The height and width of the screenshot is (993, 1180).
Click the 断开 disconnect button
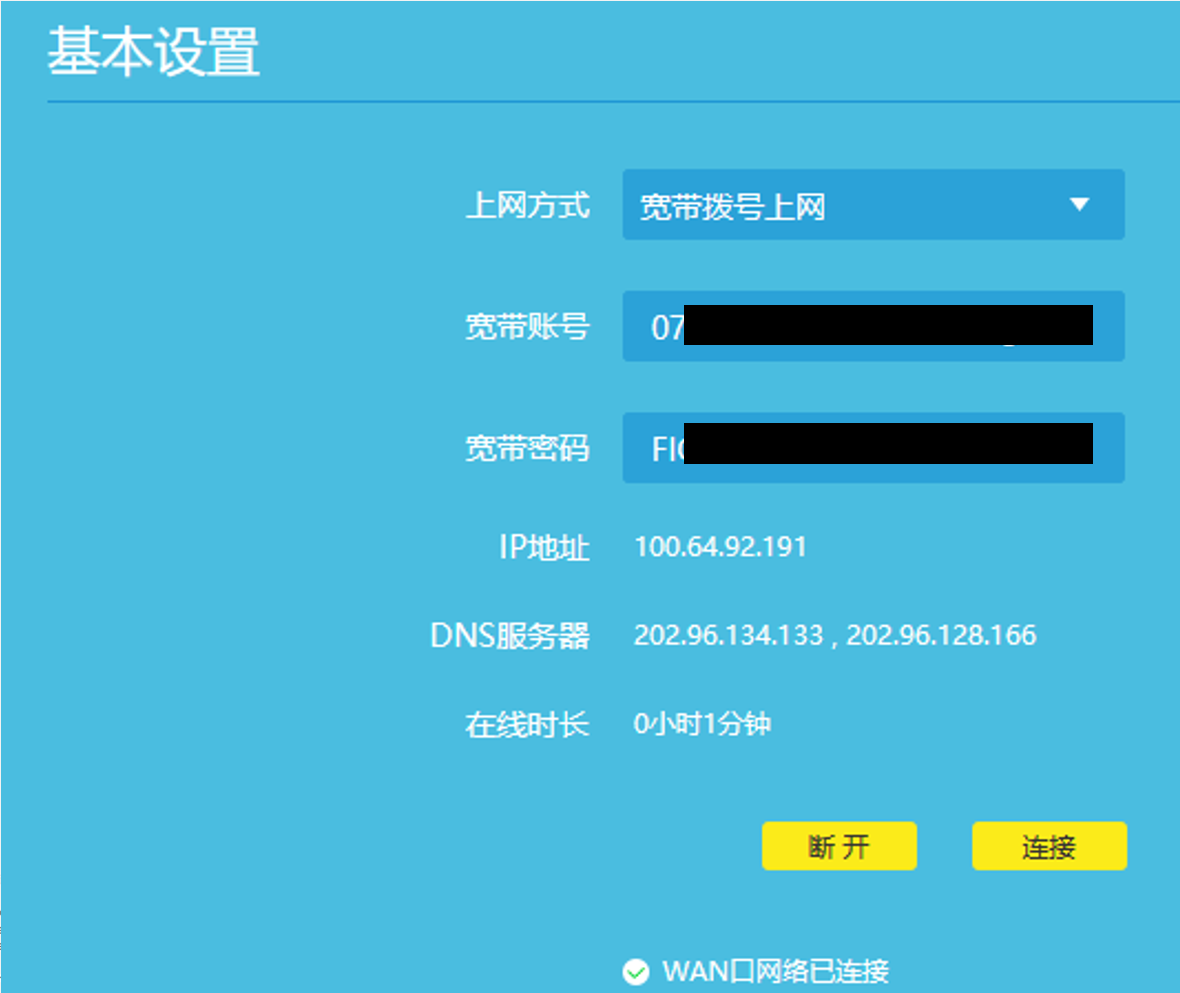tap(839, 846)
